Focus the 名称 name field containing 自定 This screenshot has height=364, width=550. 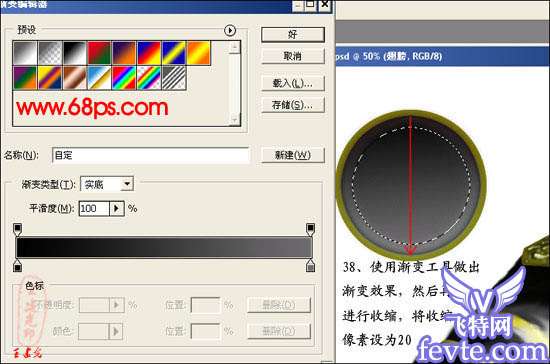(x=151, y=155)
